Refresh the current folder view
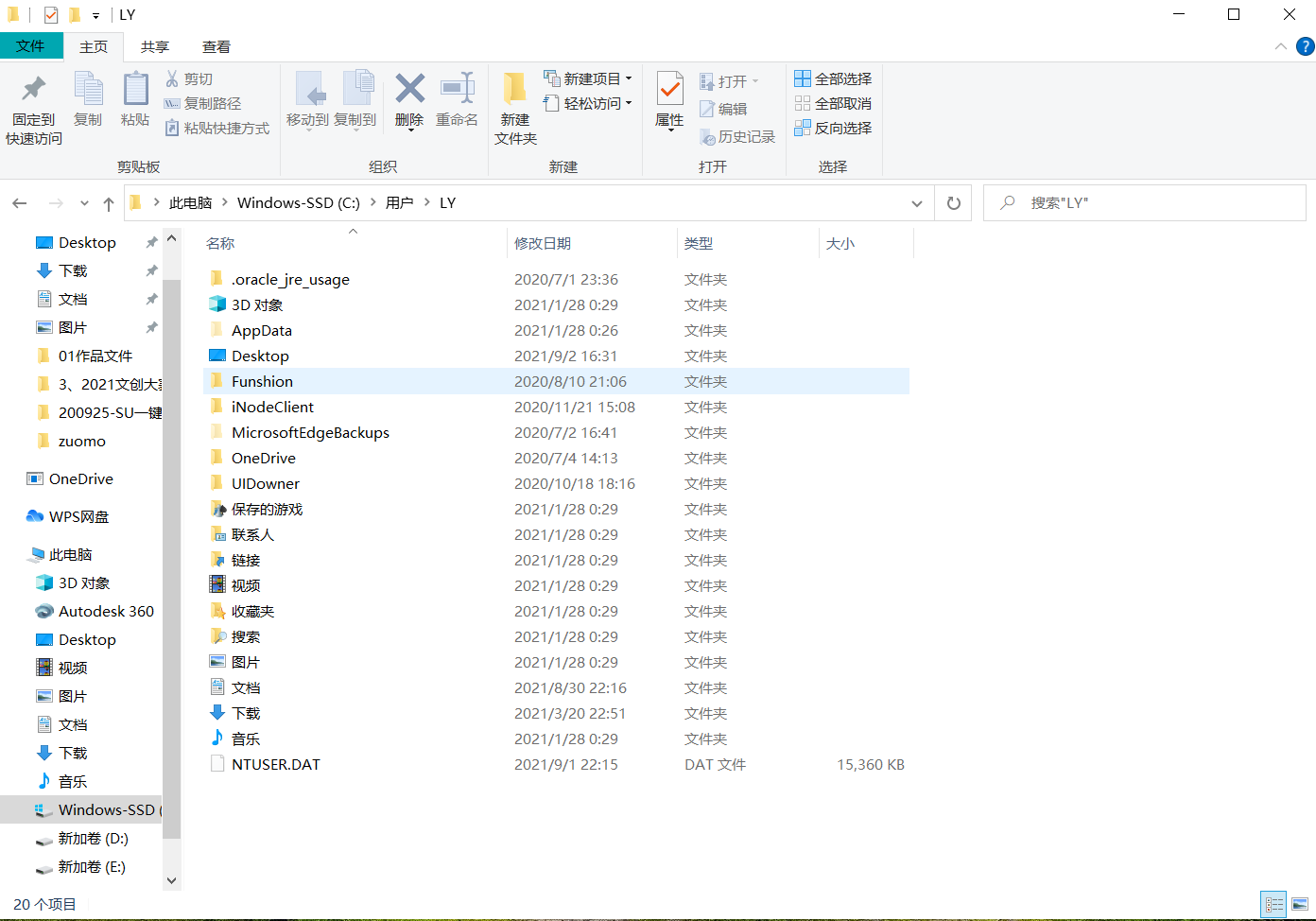 click(954, 203)
